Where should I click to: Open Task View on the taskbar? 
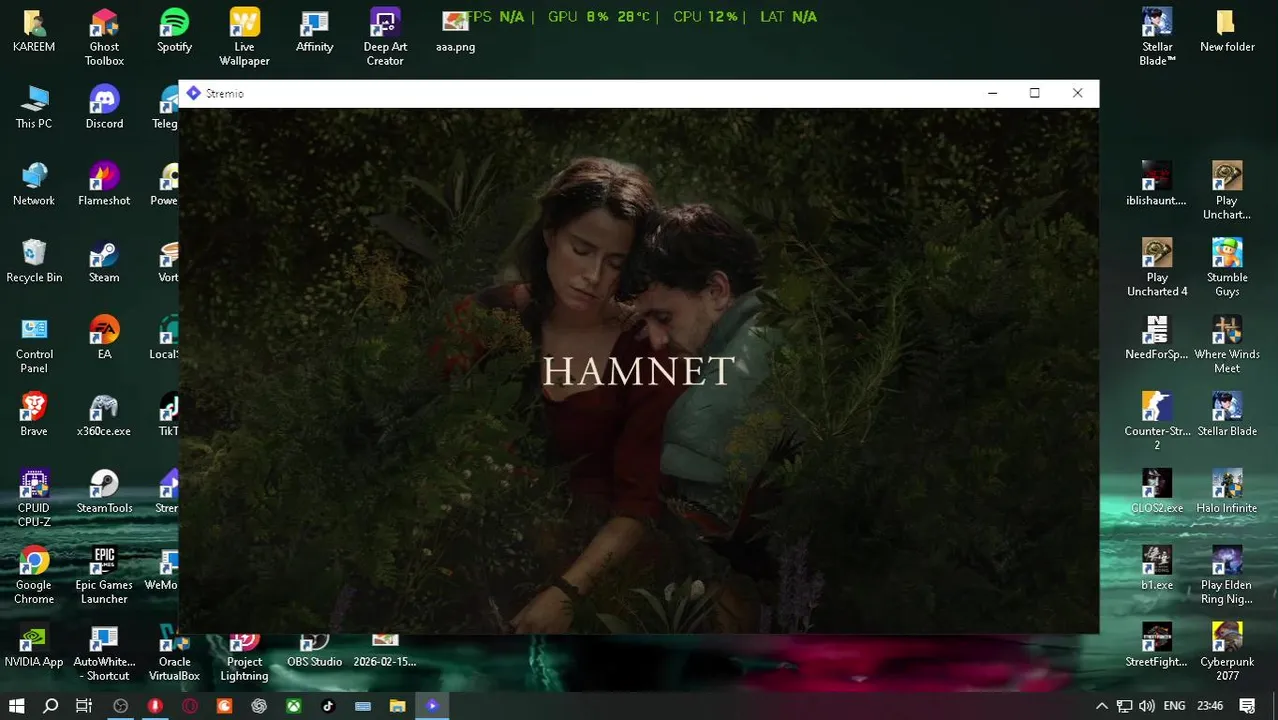pyautogui.click(x=84, y=706)
